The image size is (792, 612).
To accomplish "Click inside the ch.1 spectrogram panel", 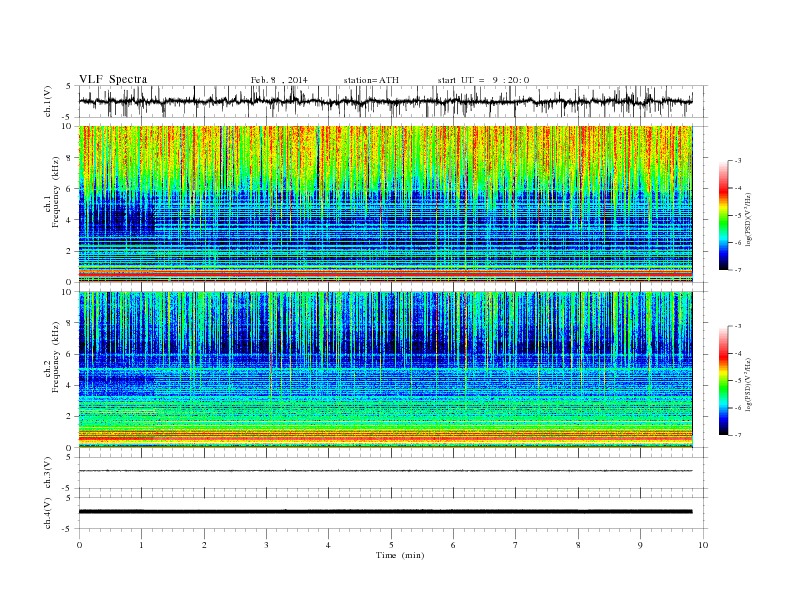I will coord(385,204).
